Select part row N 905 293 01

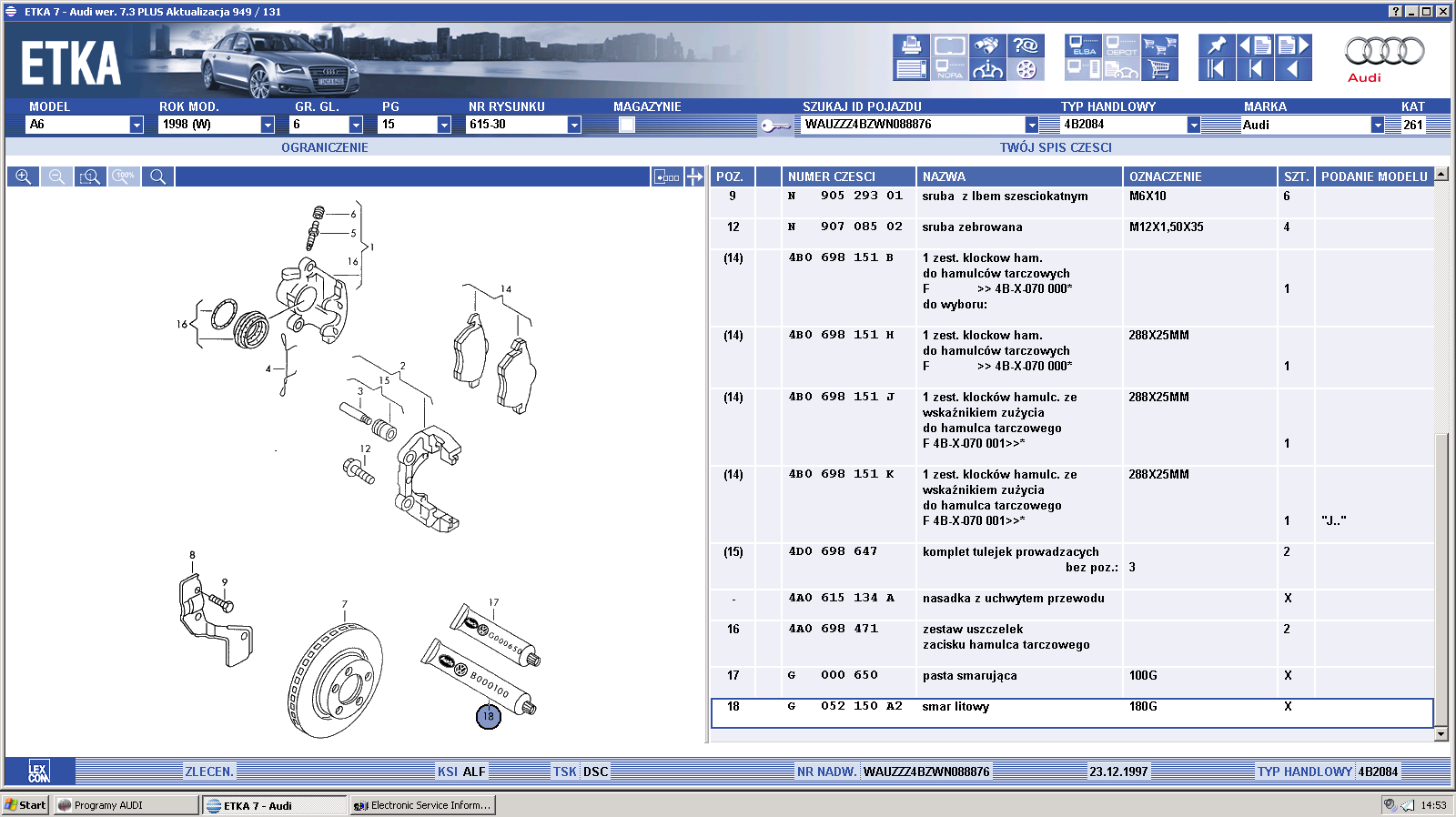[1072, 202]
